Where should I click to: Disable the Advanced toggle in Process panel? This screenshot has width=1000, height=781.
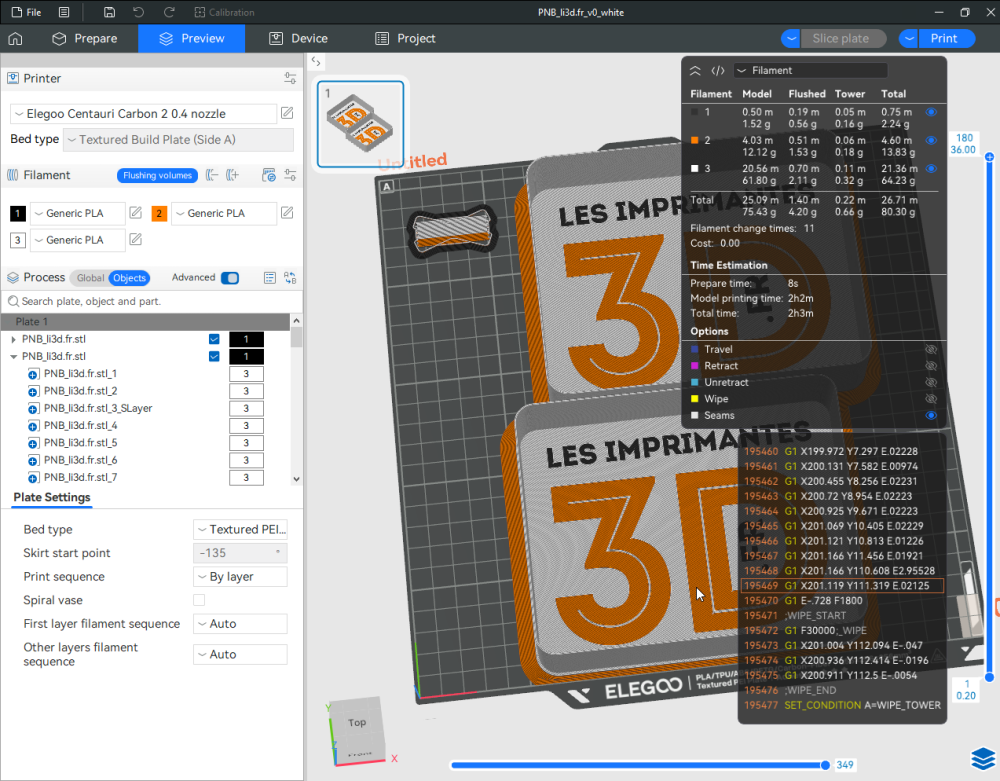[230, 277]
